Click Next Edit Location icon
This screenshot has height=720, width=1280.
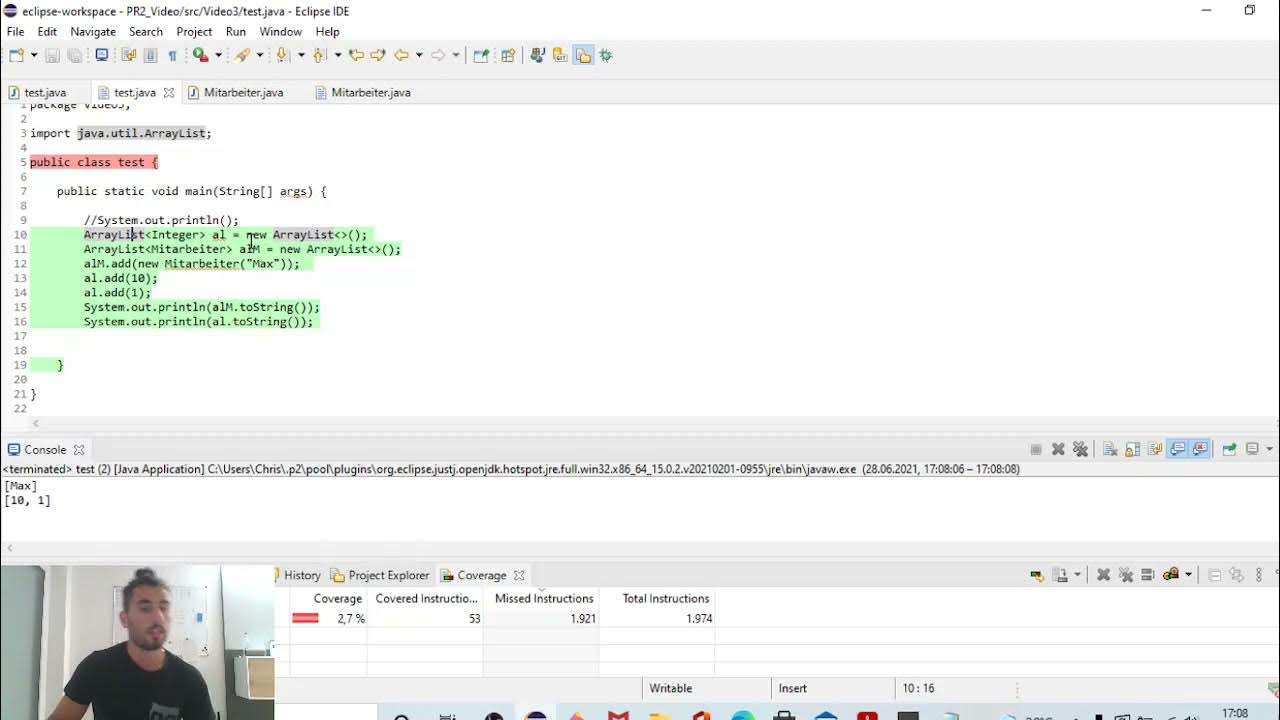coord(378,56)
